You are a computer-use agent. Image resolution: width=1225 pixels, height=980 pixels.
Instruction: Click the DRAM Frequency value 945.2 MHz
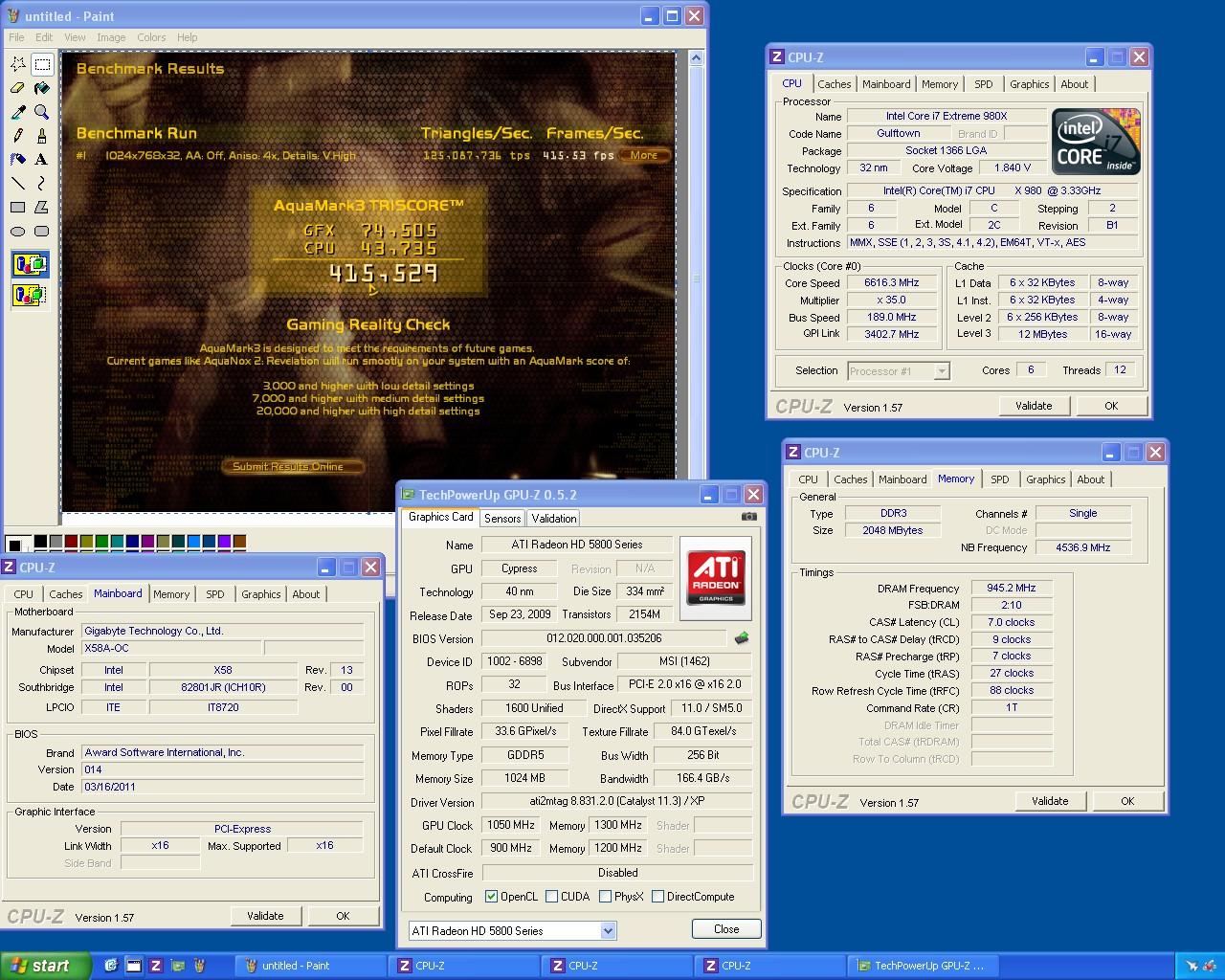pos(1011,589)
